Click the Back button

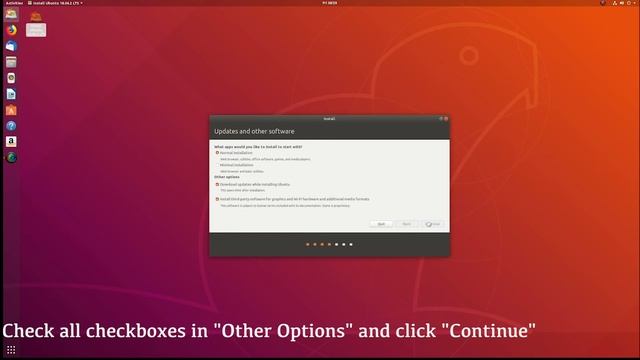click(407, 224)
